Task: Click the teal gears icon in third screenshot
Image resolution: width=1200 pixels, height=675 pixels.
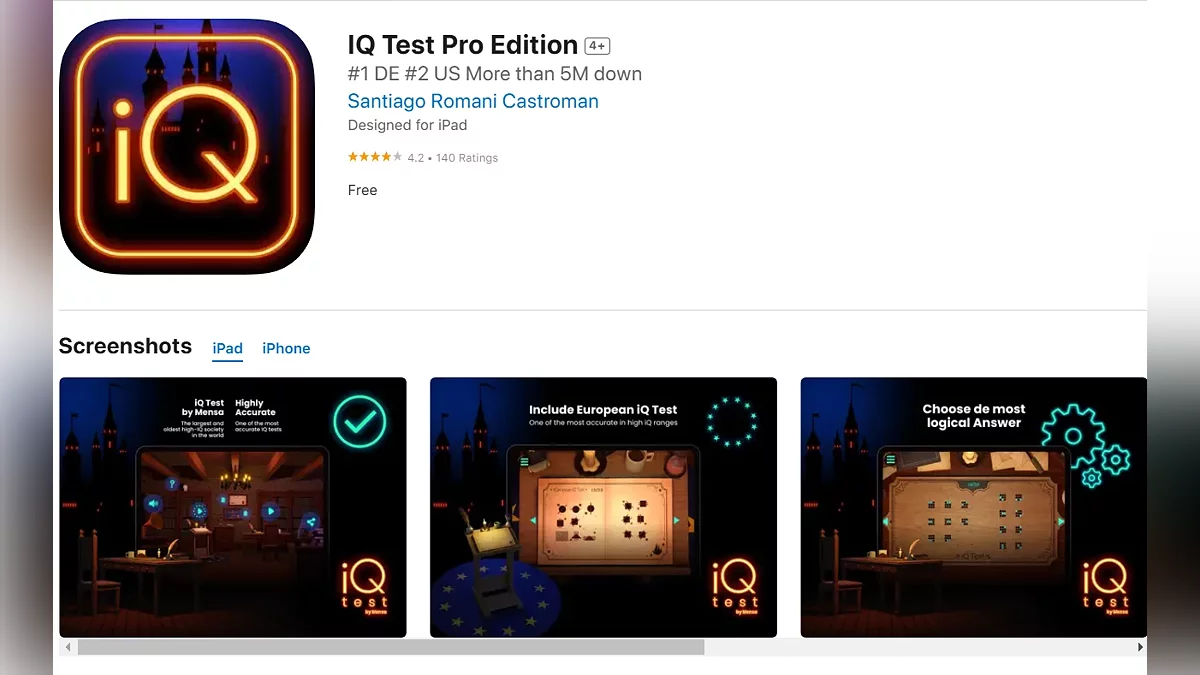Action: pyautogui.click(x=1085, y=445)
